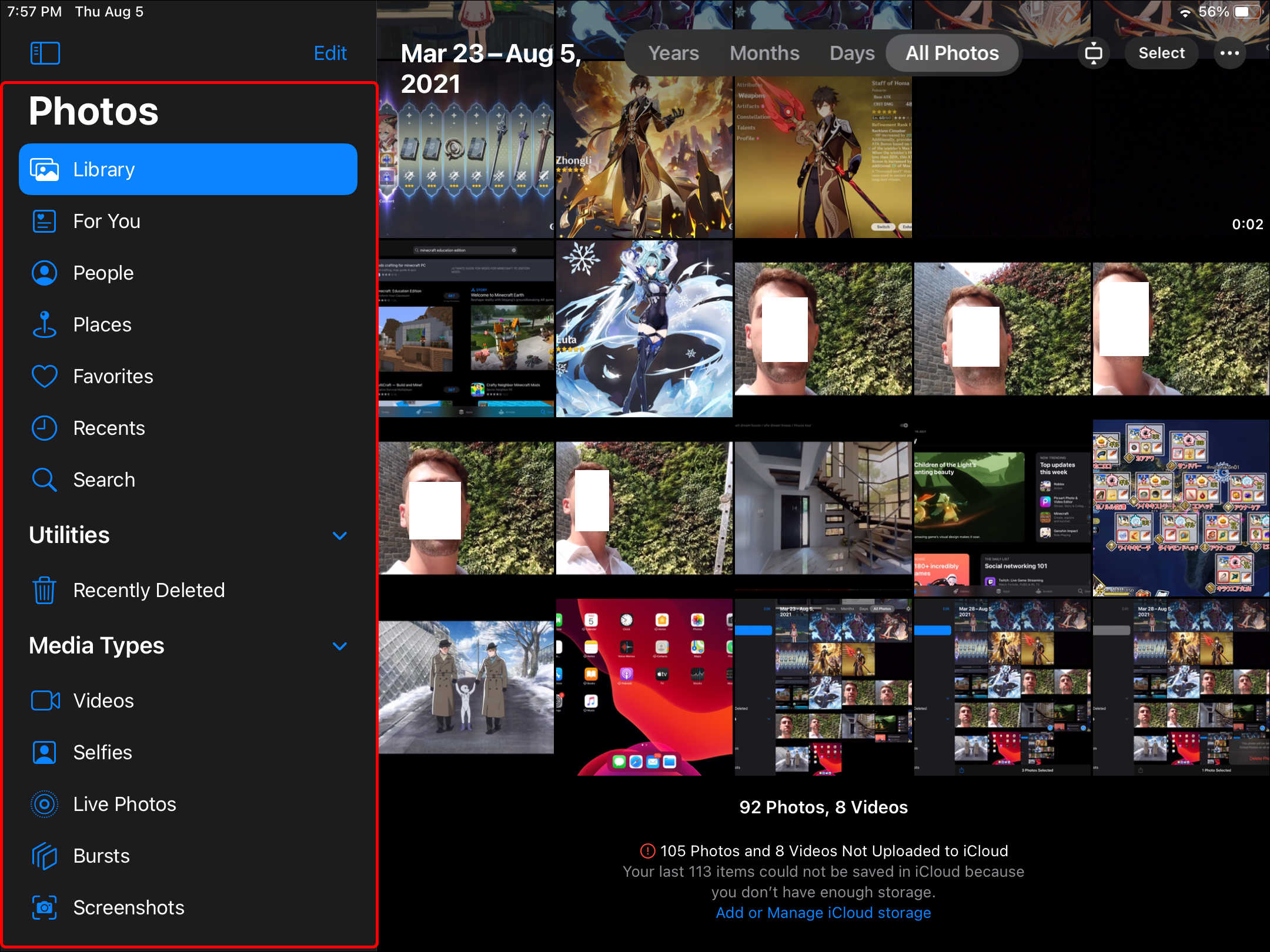
Task: Open the three-dot more options menu
Action: coord(1229,53)
